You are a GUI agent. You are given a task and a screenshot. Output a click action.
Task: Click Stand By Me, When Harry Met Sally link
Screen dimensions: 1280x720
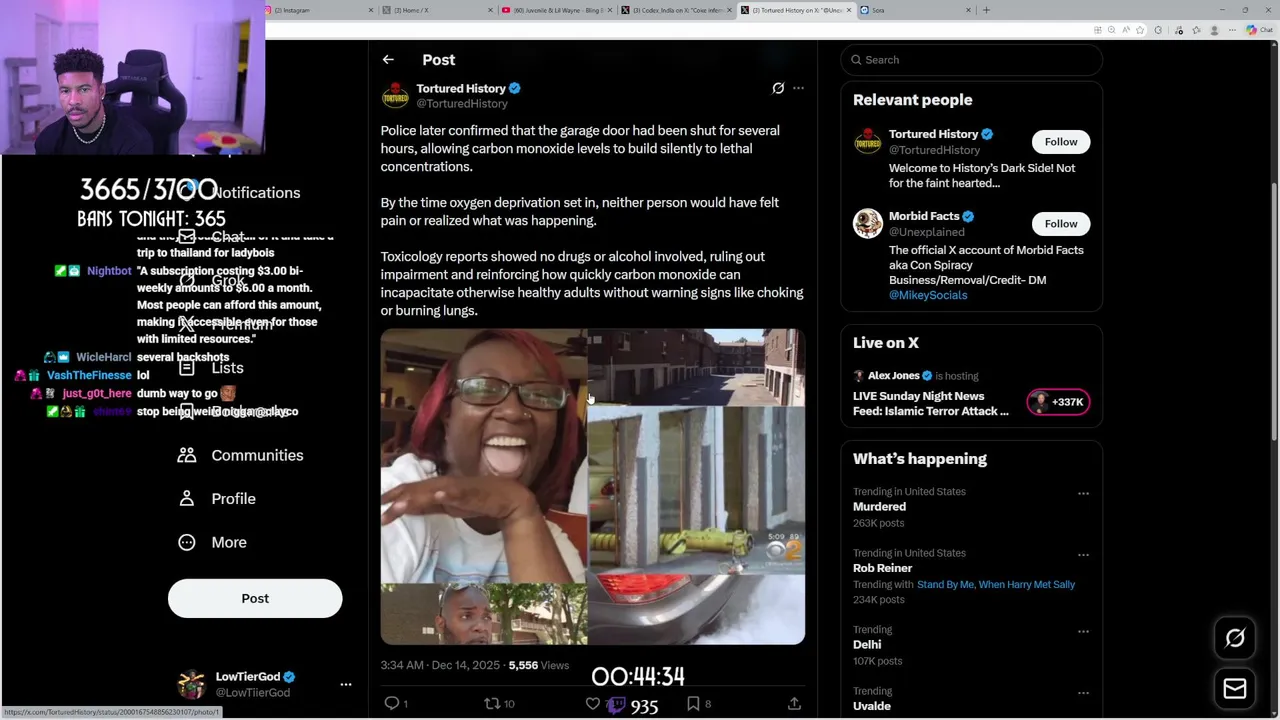996,584
